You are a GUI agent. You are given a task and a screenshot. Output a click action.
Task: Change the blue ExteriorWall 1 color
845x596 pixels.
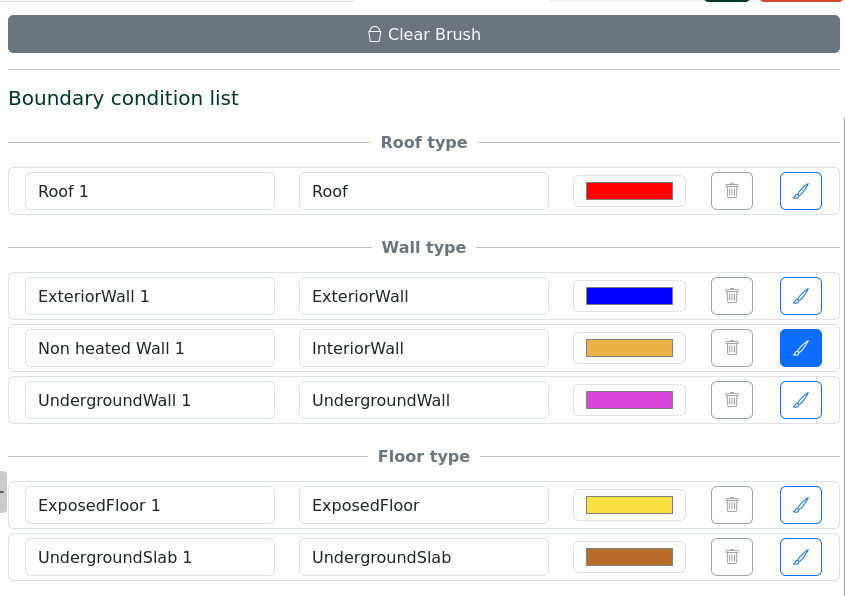click(x=629, y=296)
